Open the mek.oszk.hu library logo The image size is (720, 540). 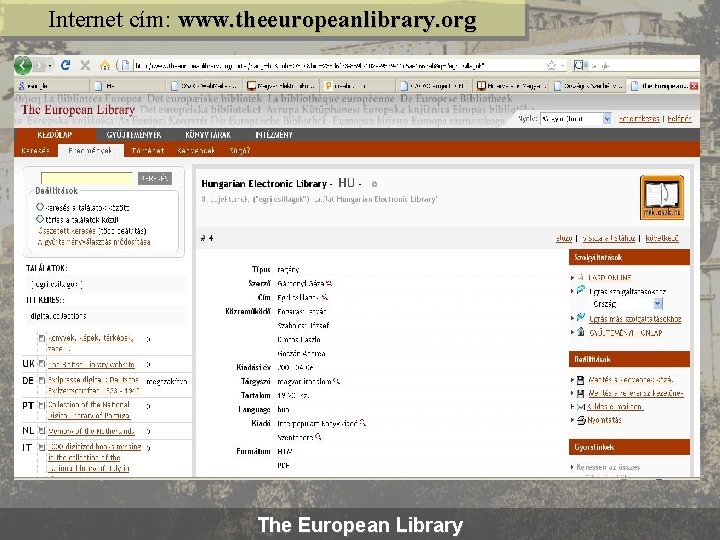pyautogui.click(x=662, y=197)
